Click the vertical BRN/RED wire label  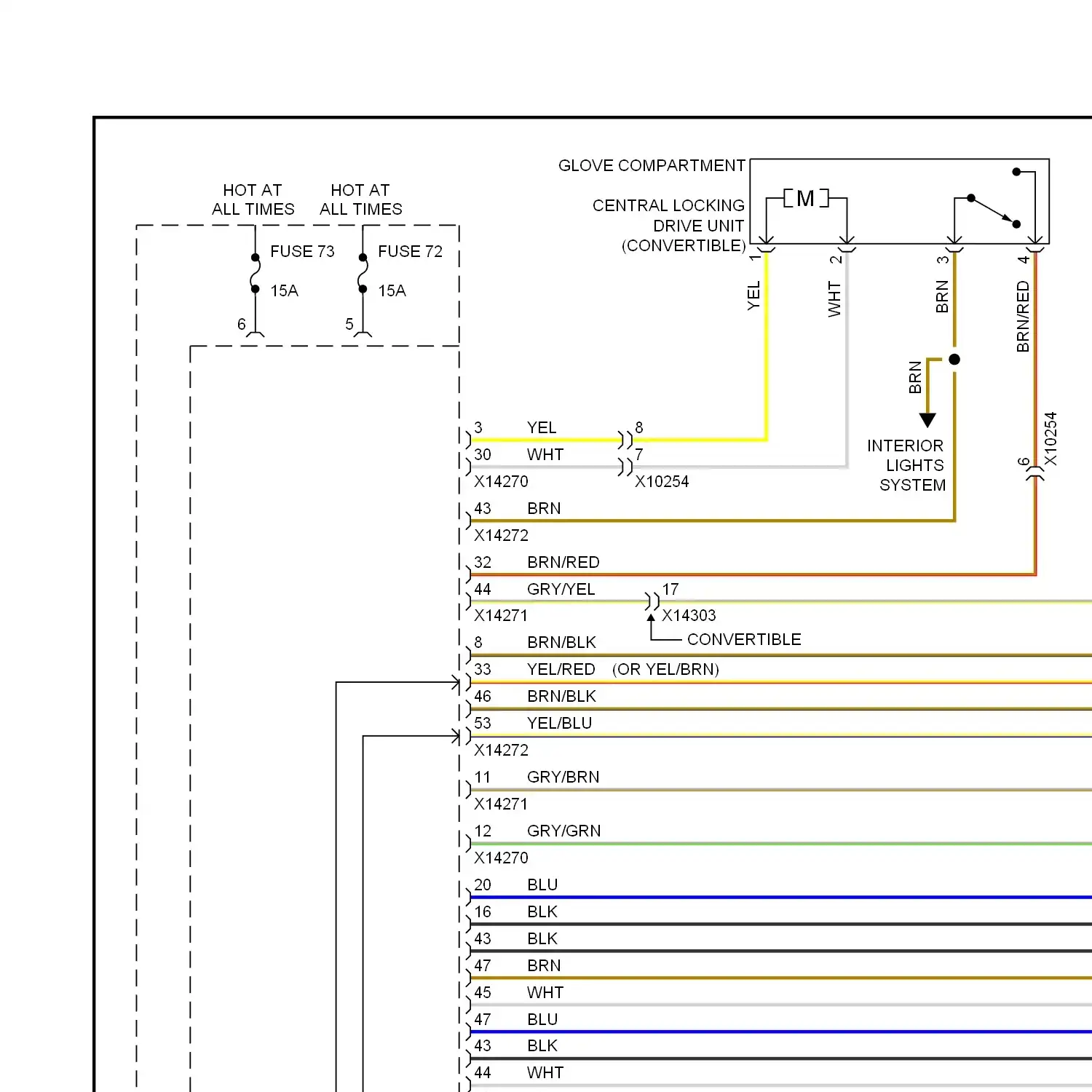point(1023,317)
